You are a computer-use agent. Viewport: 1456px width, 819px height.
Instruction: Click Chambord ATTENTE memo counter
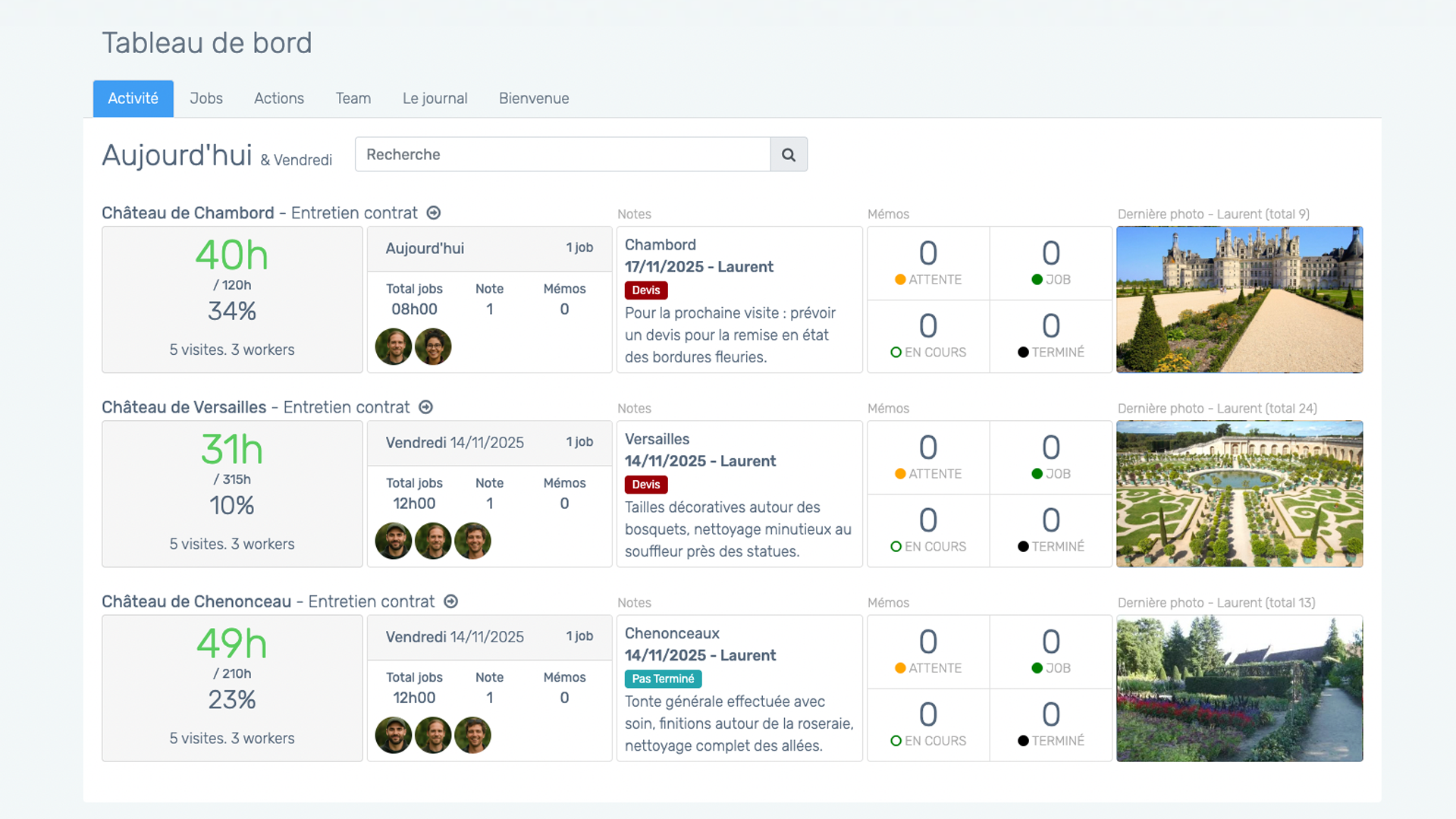point(928,263)
